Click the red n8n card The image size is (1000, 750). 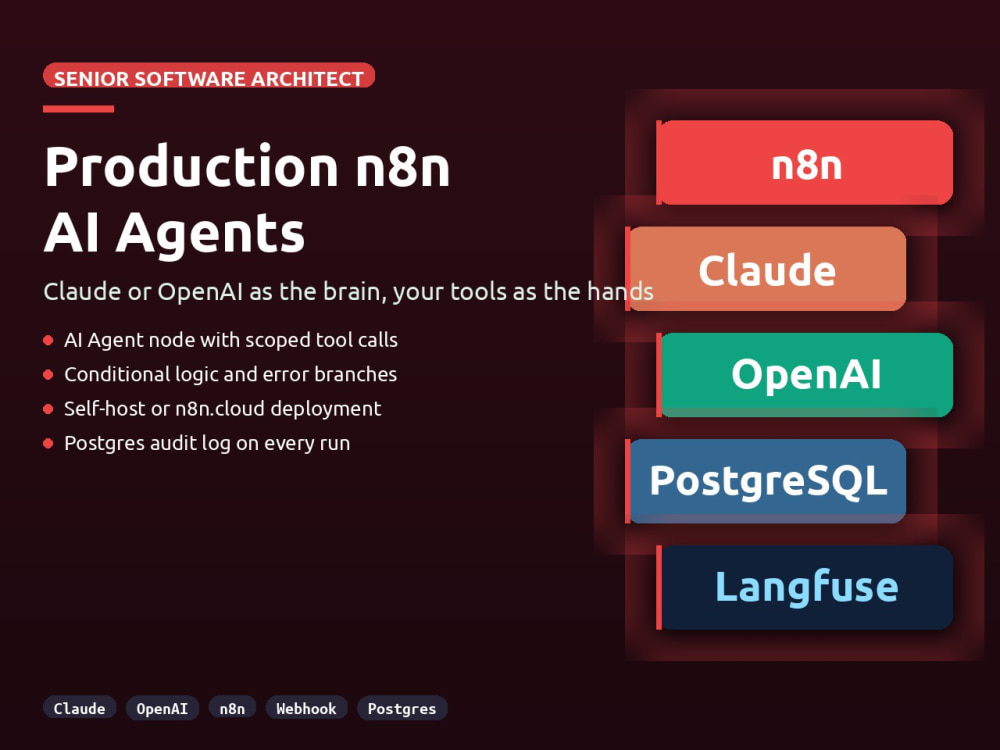805,163
